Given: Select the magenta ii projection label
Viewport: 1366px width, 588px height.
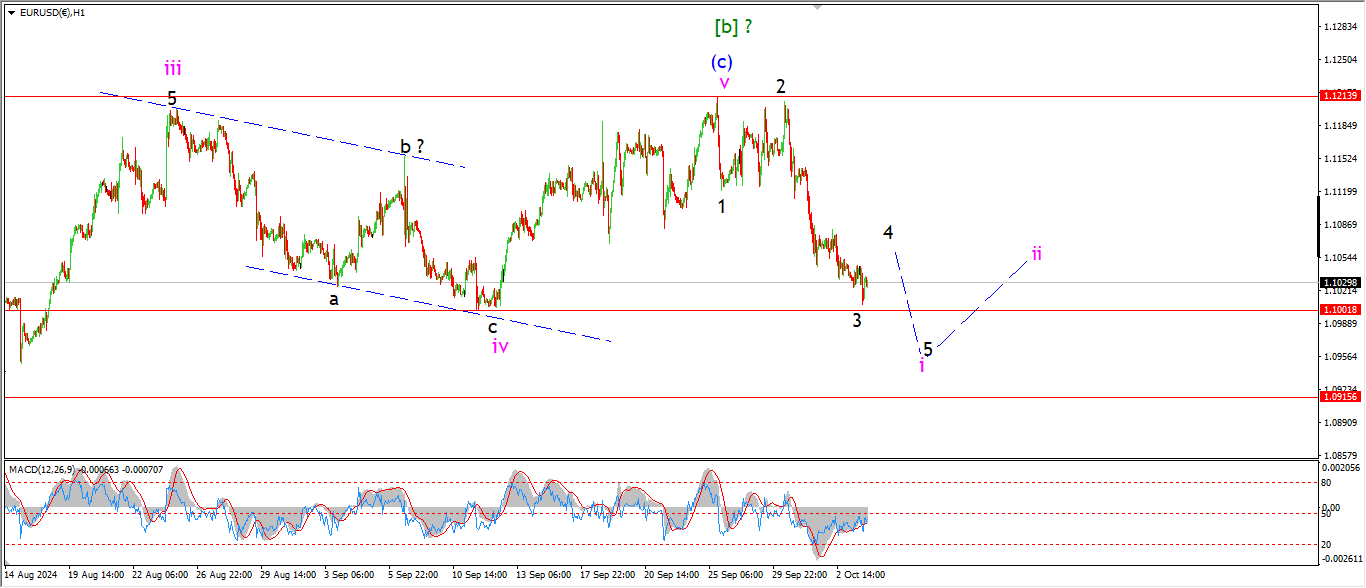Looking at the screenshot, I should 1037,253.
